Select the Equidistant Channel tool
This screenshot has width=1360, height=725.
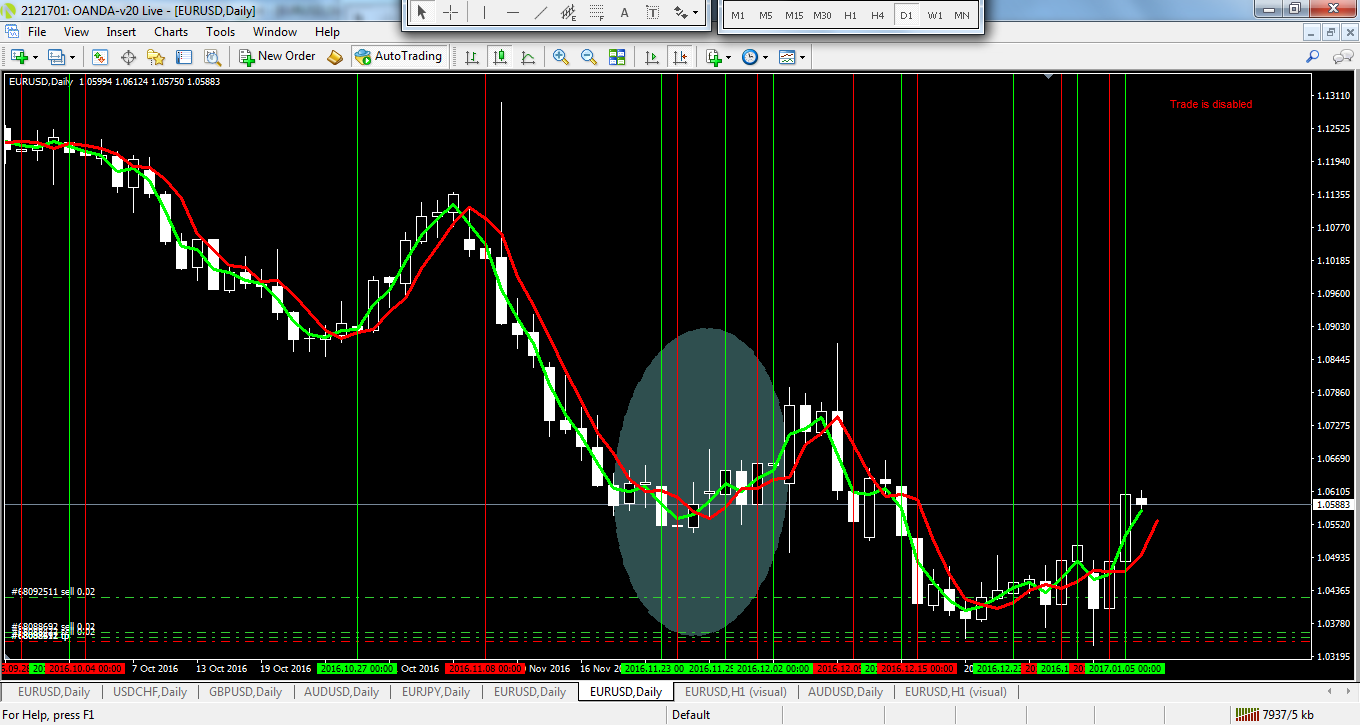569,13
